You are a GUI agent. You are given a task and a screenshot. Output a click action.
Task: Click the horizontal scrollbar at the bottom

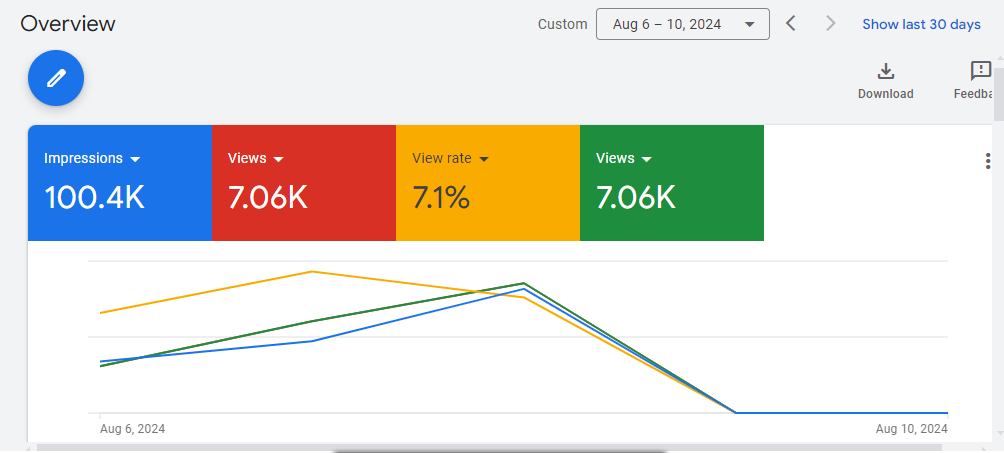pyautogui.click(x=500, y=450)
